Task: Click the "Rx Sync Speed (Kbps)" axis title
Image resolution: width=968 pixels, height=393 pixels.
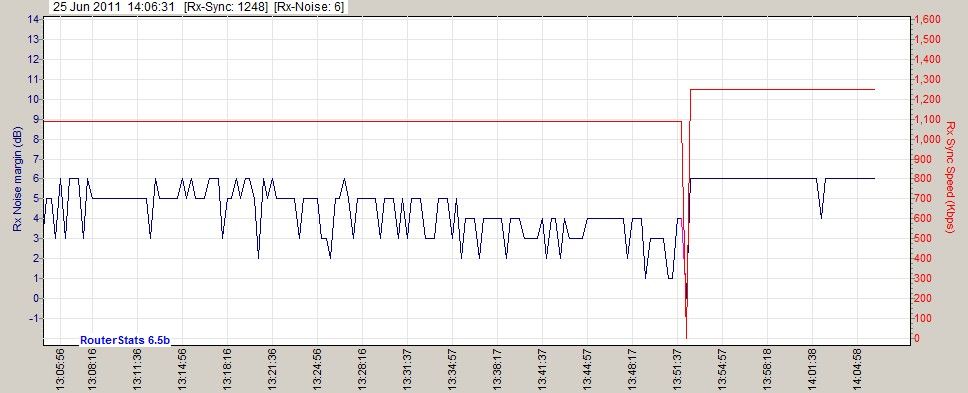Action: click(x=951, y=177)
